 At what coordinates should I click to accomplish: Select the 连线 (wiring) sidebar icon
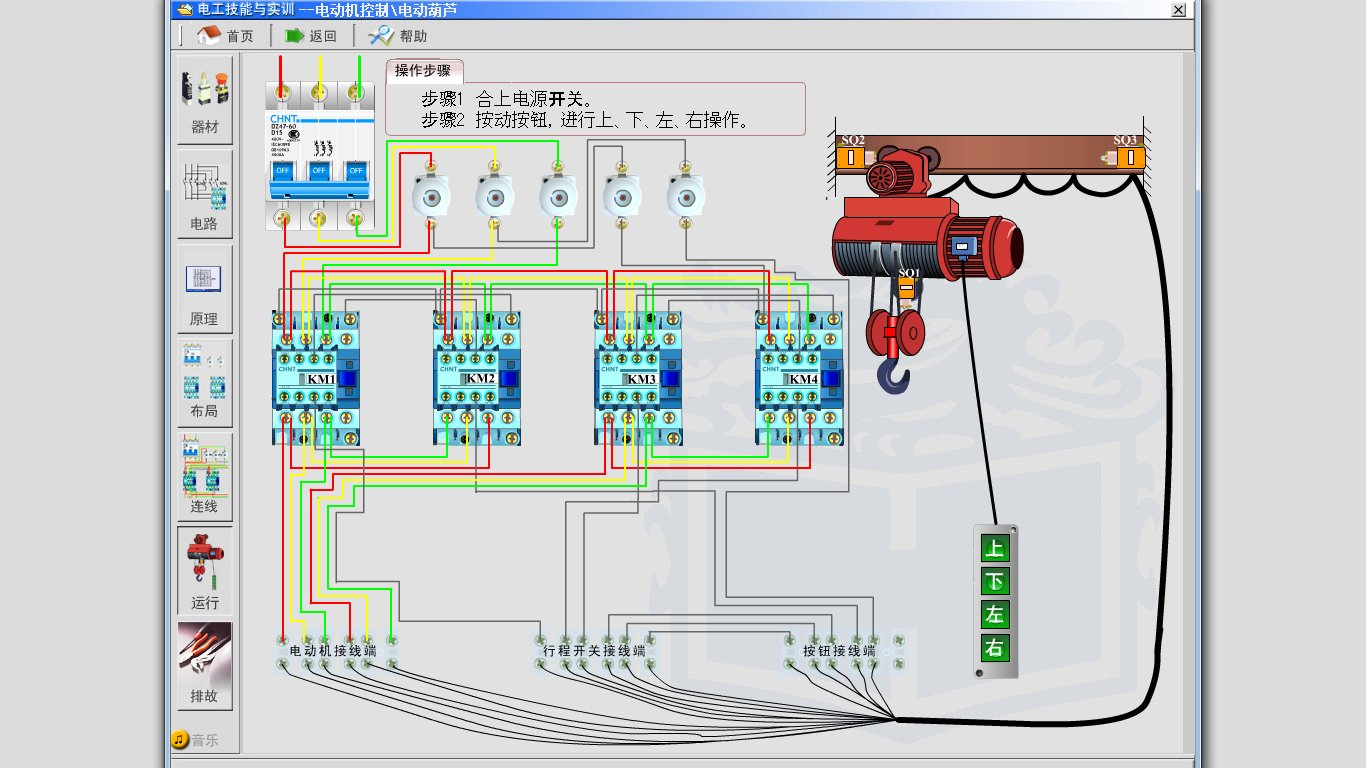click(x=204, y=476)
